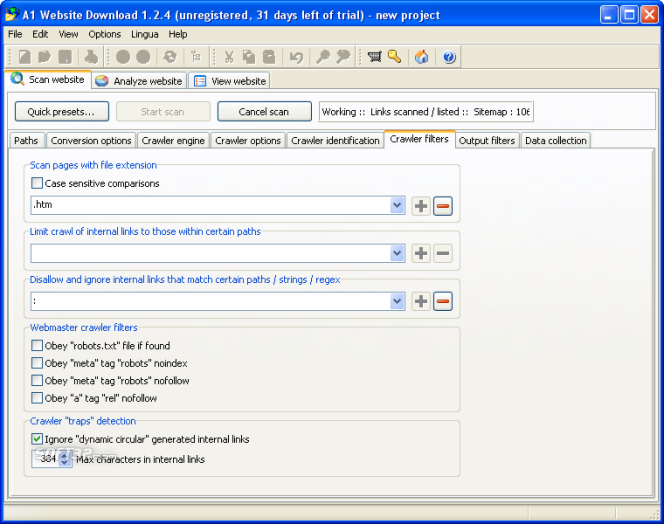
Task: Switch to the View website tab
Action: [x=230, y=81]
